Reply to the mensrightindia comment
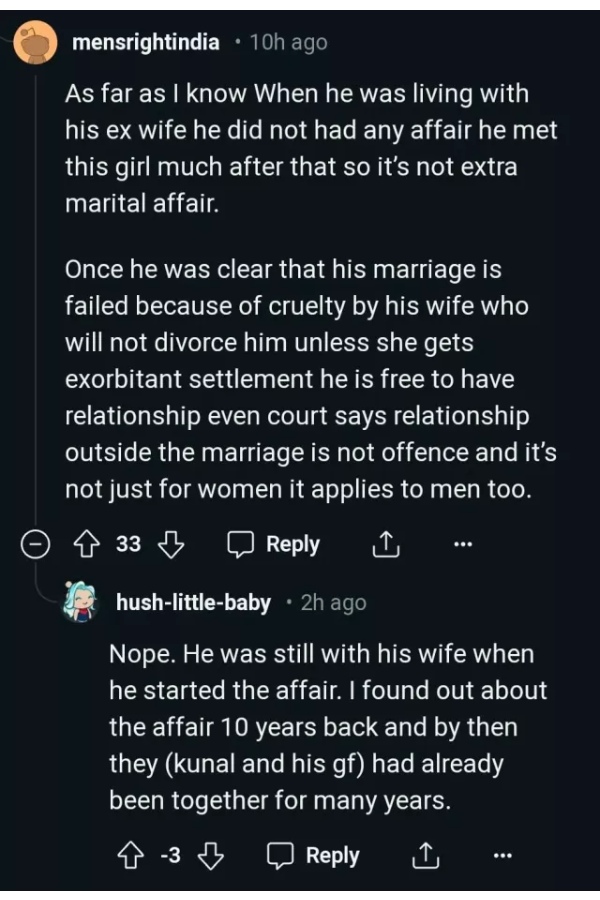 [274, 545]
